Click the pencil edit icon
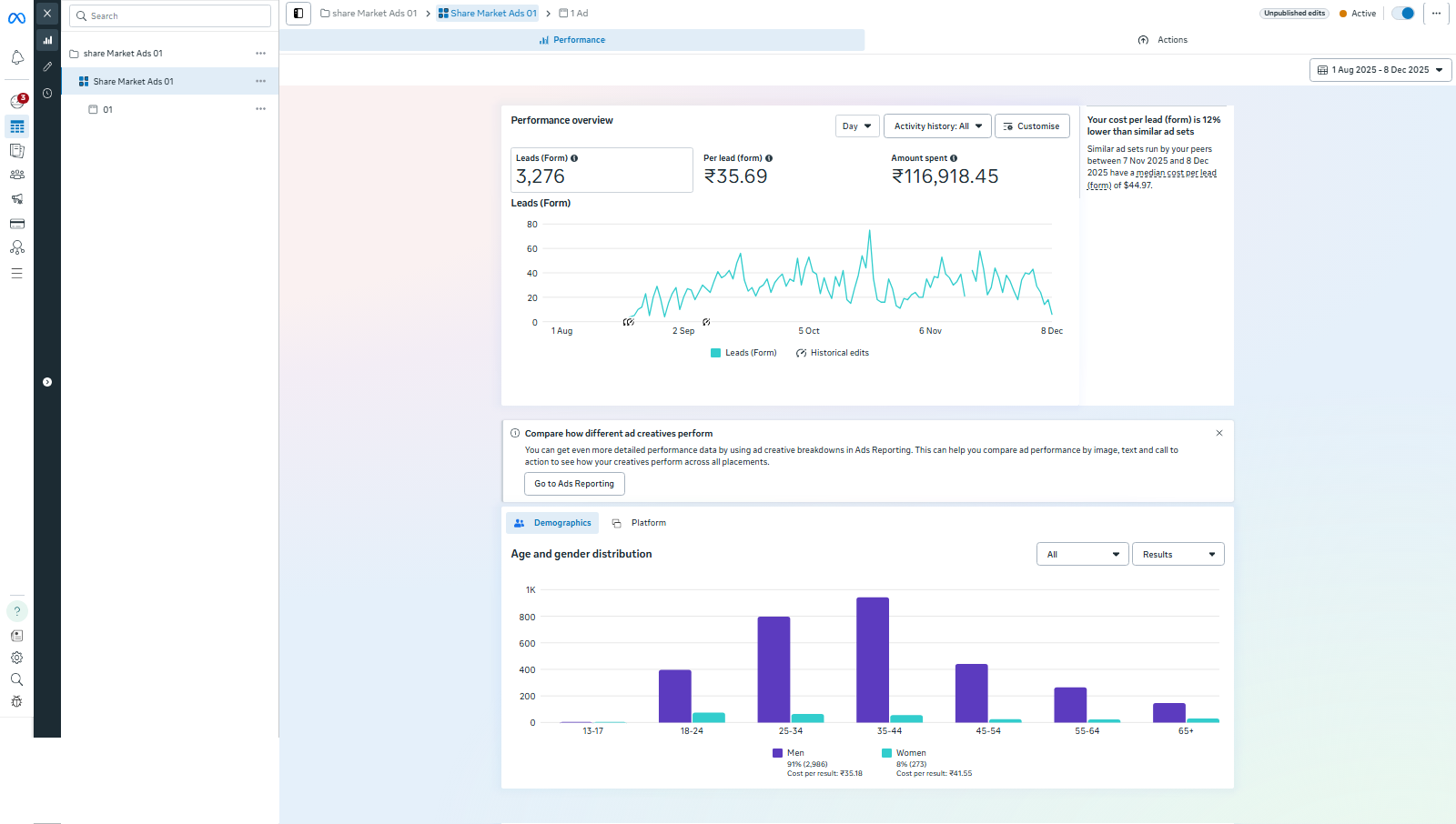This screenshot has height=824, width=1456. [47, 66]
